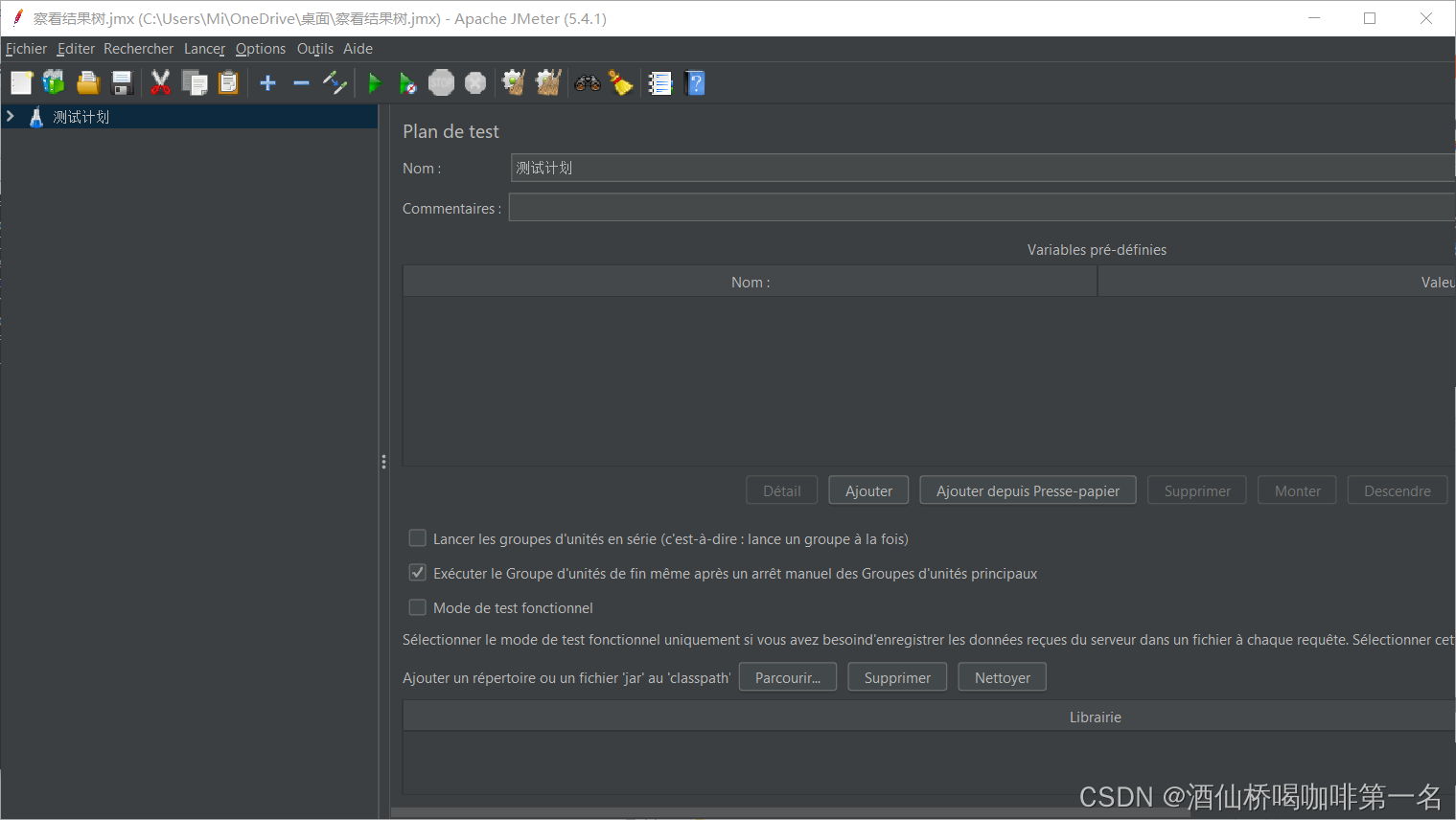Screen dimensions: 1456x820
Task: Click inside the Nom text field
Action: click(982, 168)
